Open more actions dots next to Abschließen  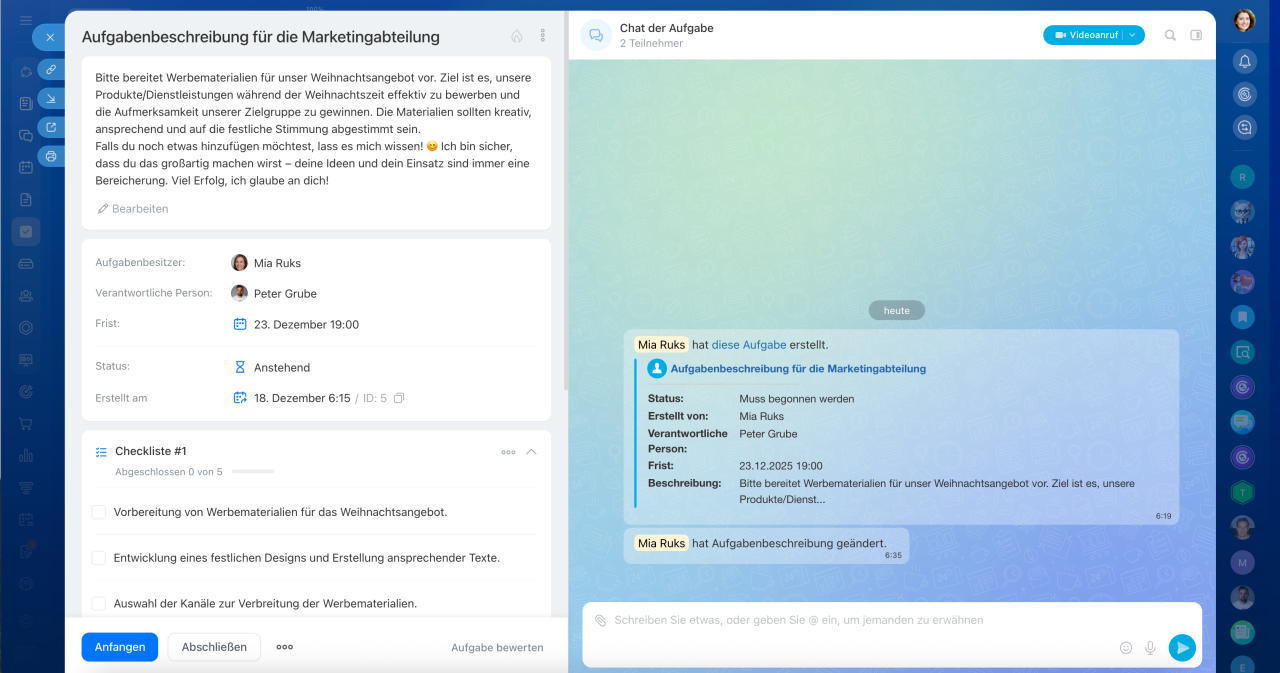pos(285,647)
